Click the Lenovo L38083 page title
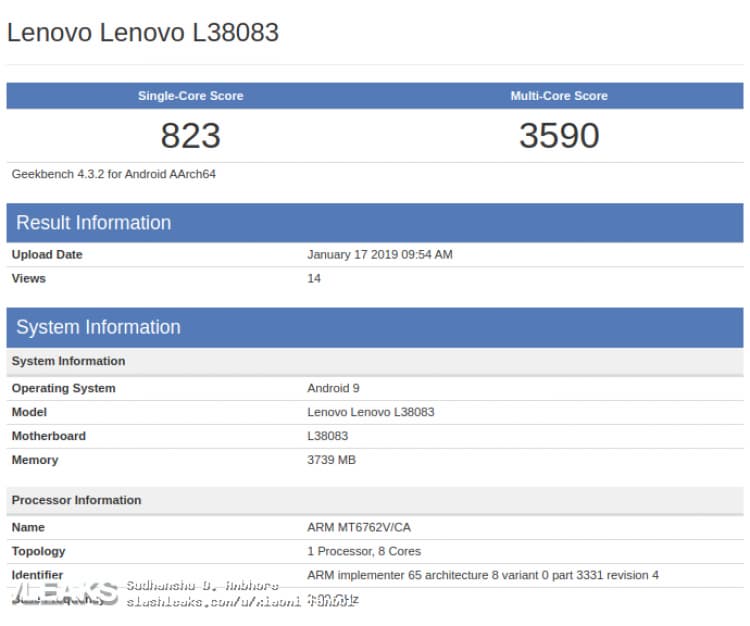 (x=143, y=33)
